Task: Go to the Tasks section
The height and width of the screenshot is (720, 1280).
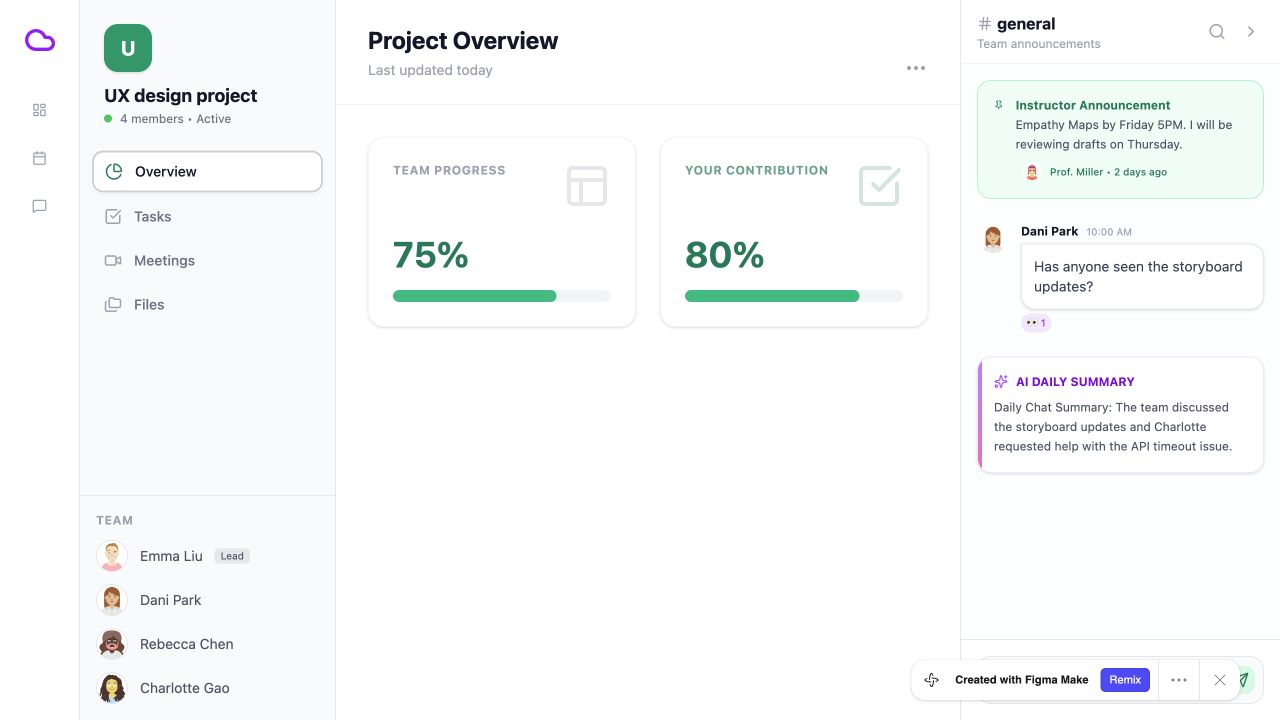Action: (x=207, y=216)
